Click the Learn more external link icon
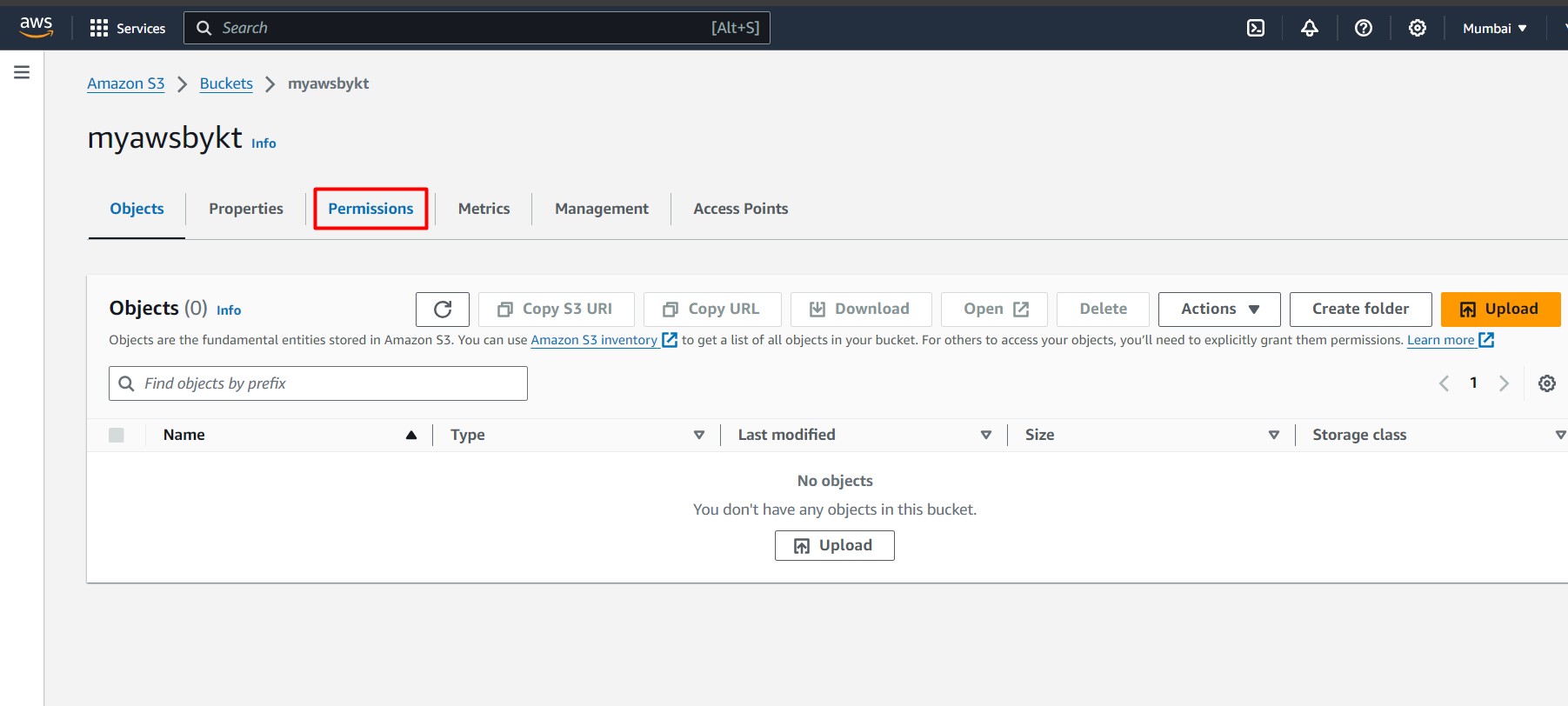 click(x=1486, y=340)
